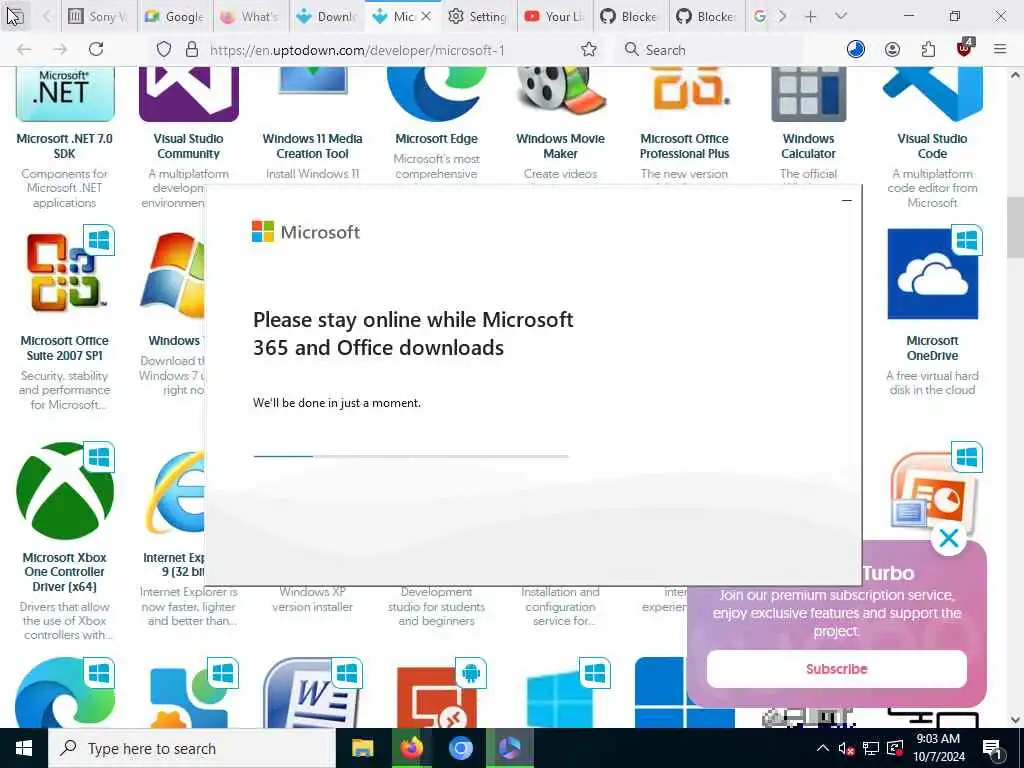Close the Turbo subscription popup

pyautogui.click(x=948, y=539)
